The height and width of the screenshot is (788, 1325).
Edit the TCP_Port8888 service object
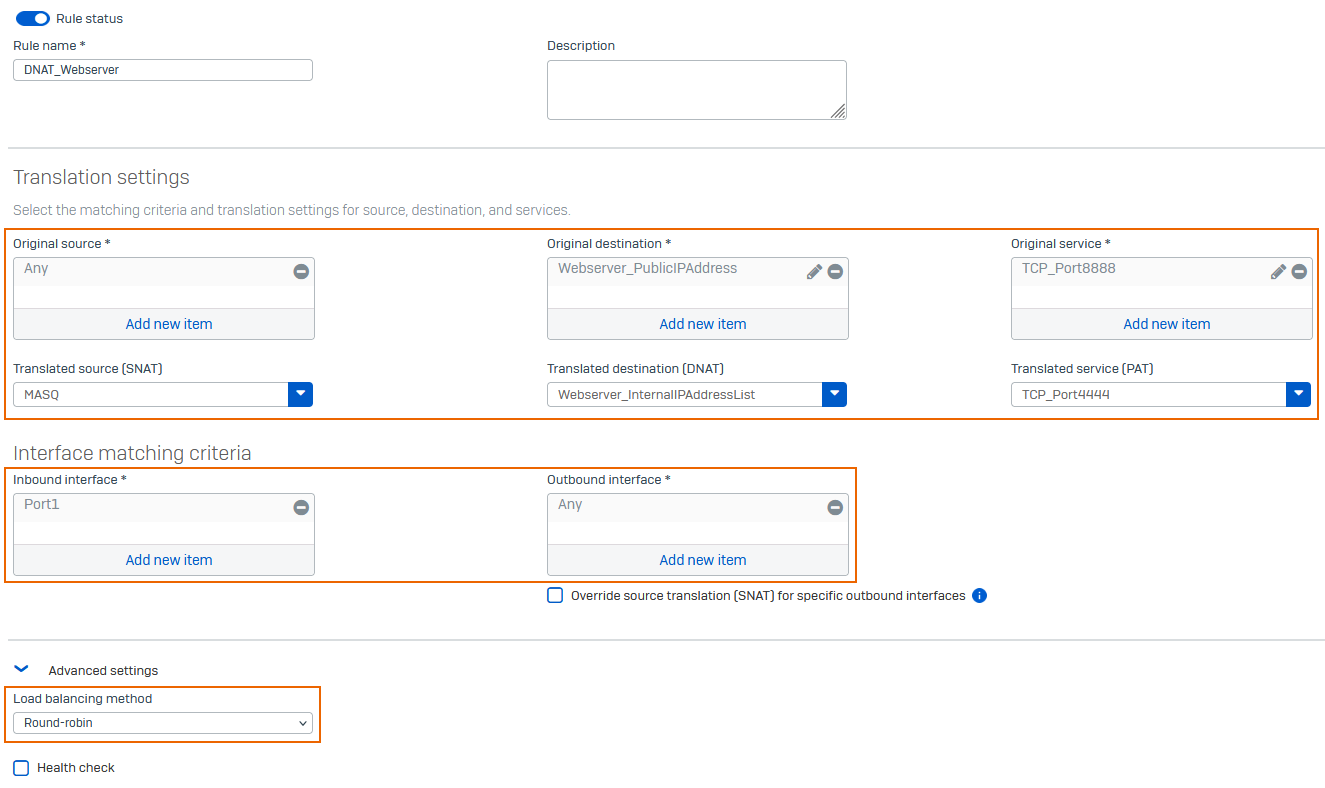[1277, 271]
